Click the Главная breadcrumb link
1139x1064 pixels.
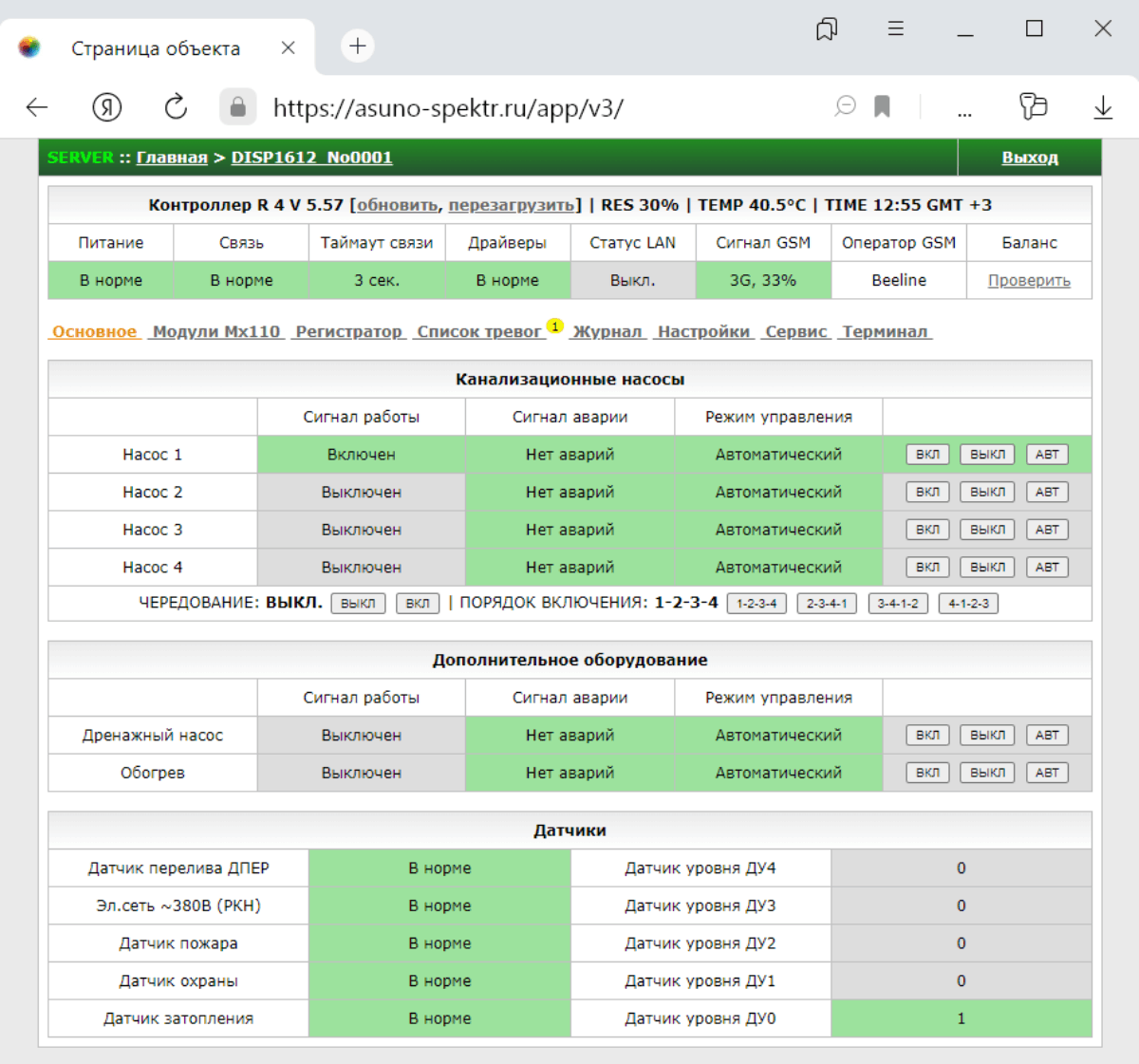coord(172,158)
